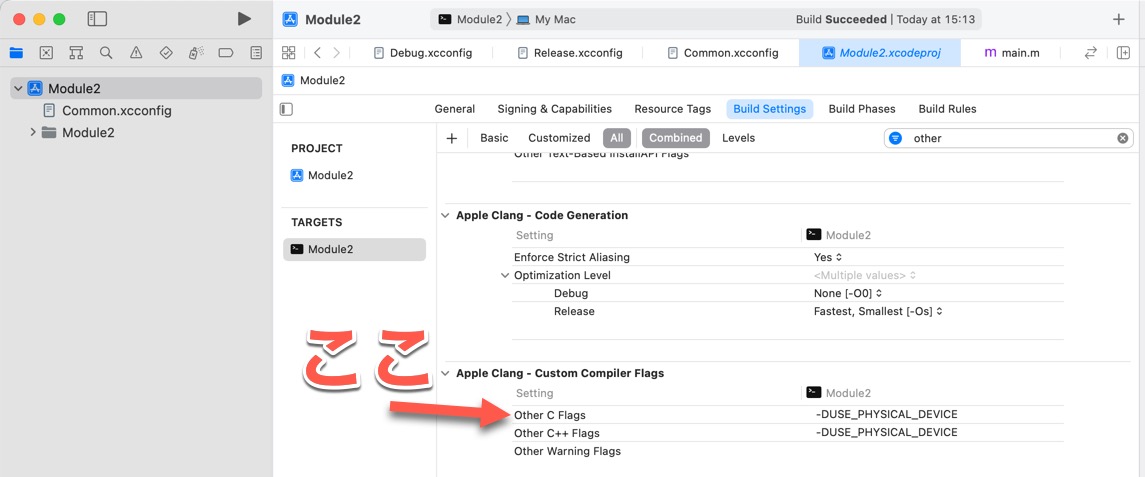Open the find navigator magnifier icon

tap(106, 53)
